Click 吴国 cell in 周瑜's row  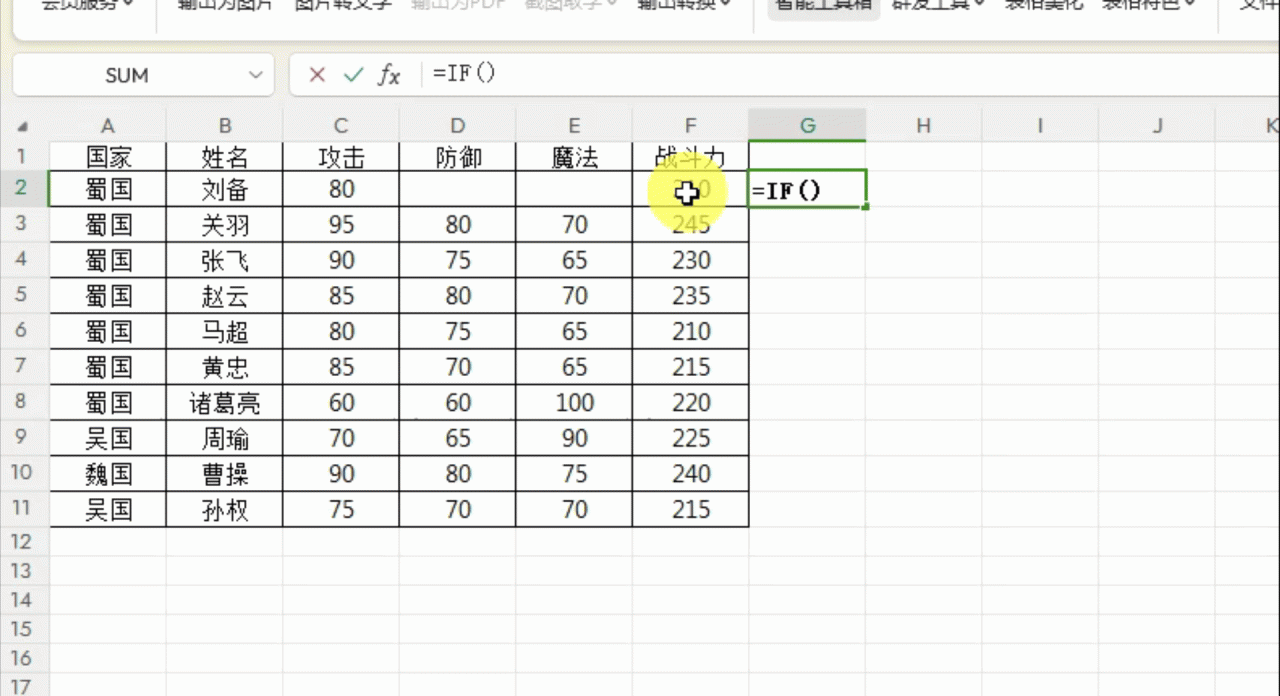pyautogui.click(x=108, y=438)
